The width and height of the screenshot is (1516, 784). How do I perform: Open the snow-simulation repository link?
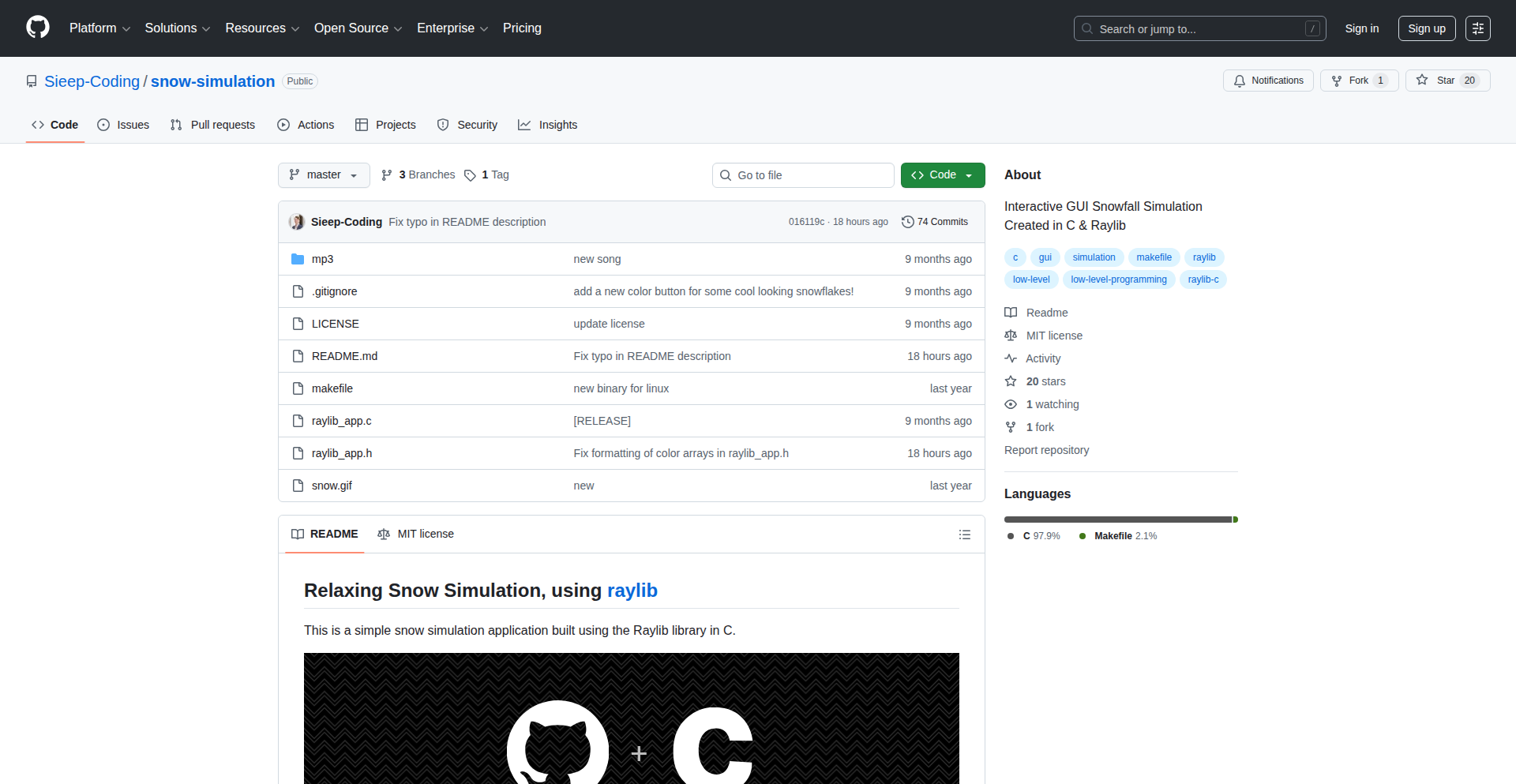coord(212,81)
